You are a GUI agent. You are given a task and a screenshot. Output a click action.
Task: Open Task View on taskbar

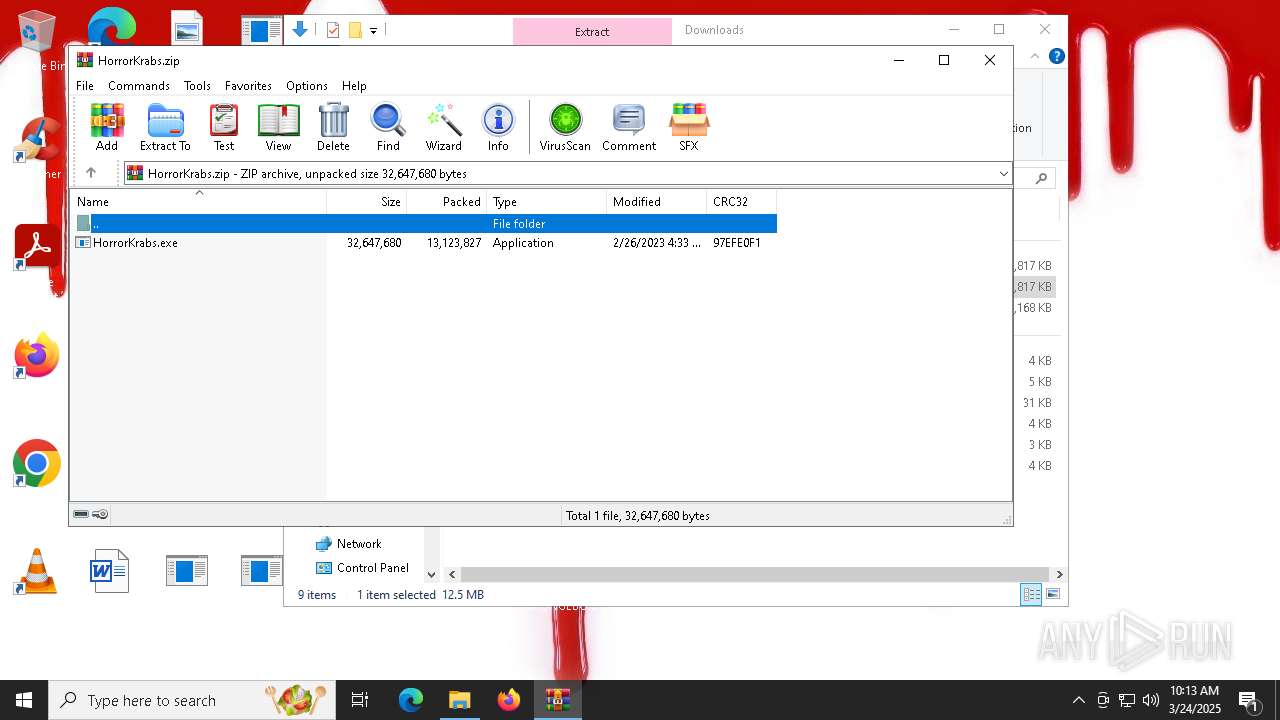360,700
